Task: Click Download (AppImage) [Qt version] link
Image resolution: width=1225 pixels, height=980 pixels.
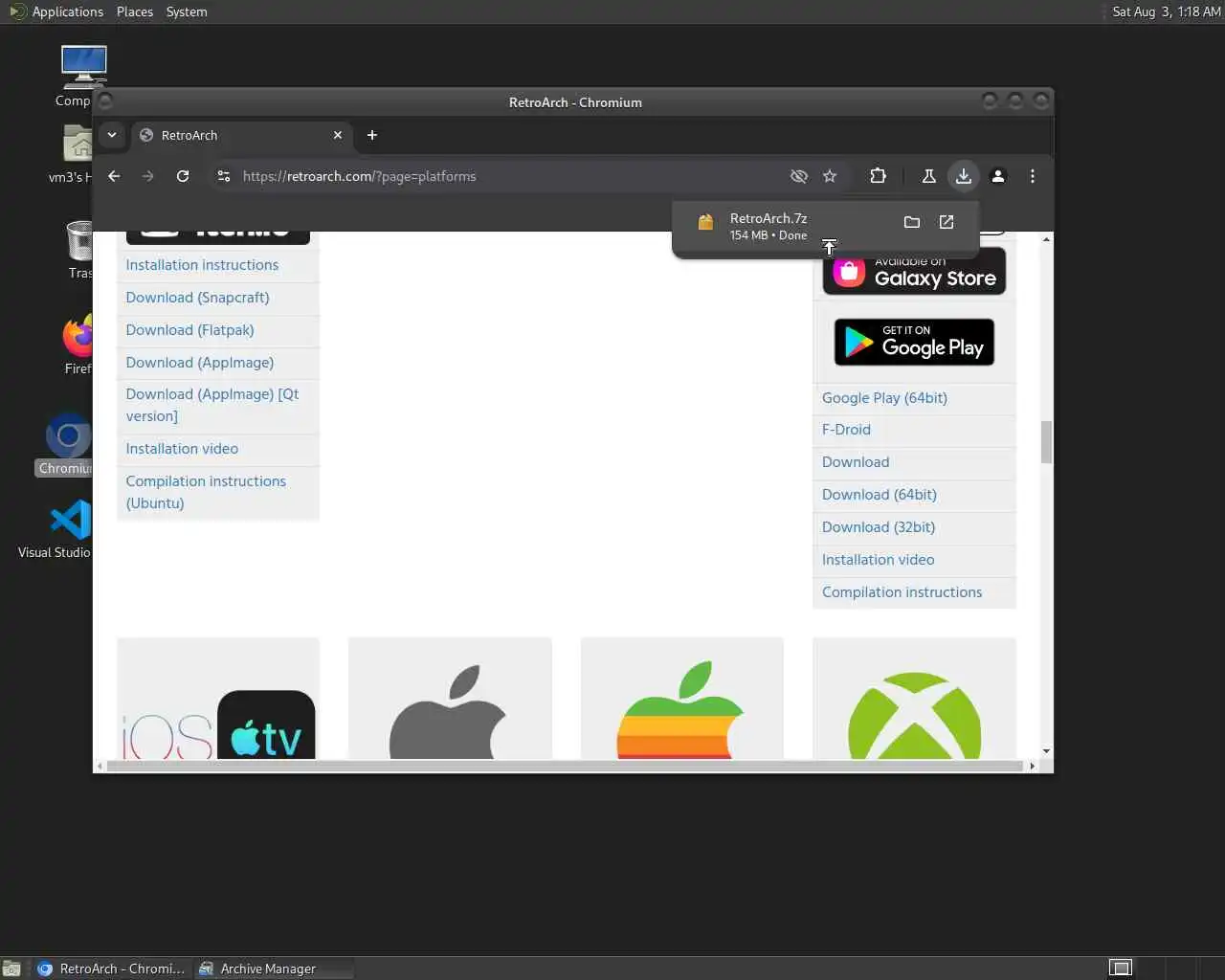Action: click(x=212, y=405)
